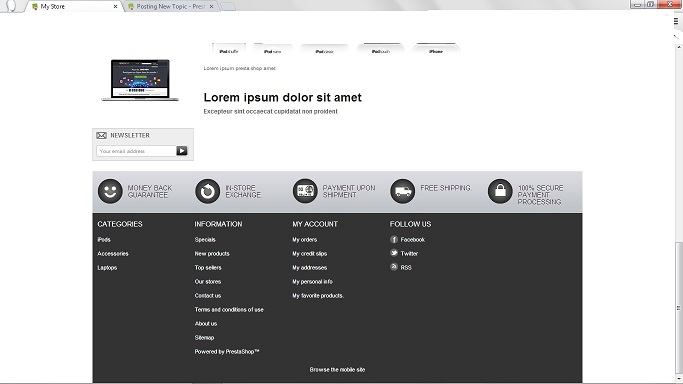Click the Money Back Guarantee smiley icon

pyautogui.click(x=110, y=191)
